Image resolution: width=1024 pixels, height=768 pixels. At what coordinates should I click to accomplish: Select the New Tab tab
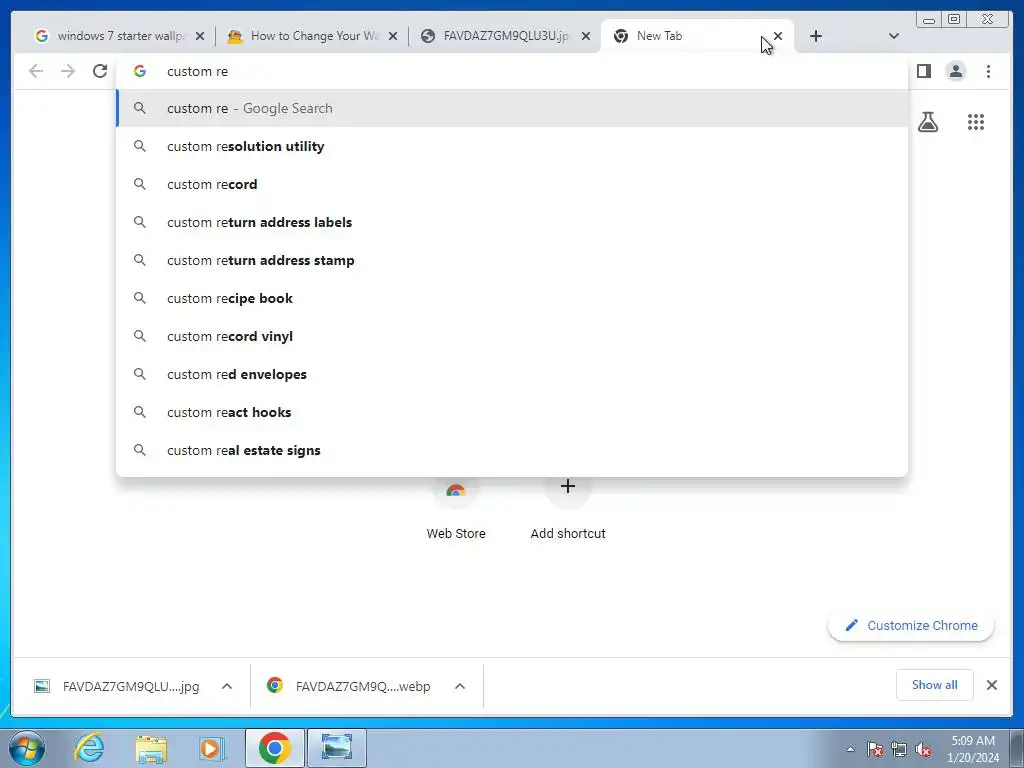click(686, 36)
